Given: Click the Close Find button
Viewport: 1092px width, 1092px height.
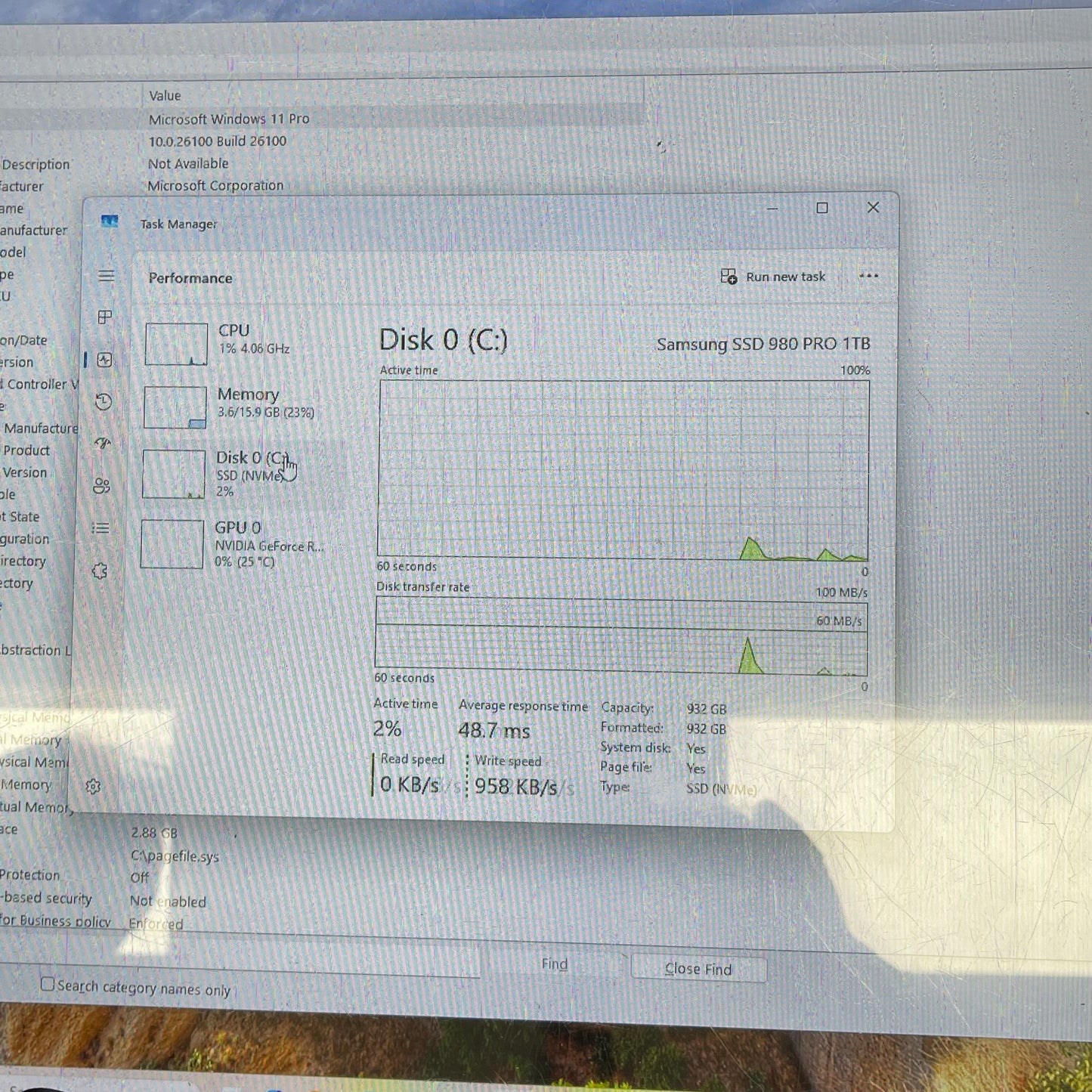Looking at the screenshot, I should (698, 969).
